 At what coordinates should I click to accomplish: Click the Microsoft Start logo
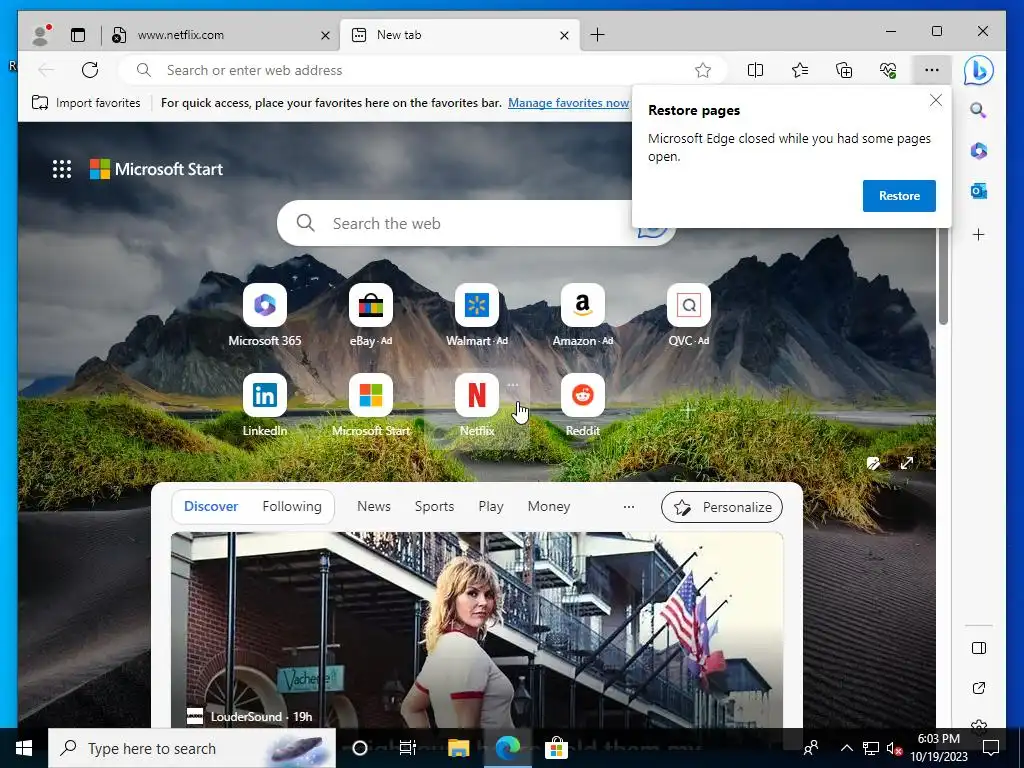(x=157, y=169)
